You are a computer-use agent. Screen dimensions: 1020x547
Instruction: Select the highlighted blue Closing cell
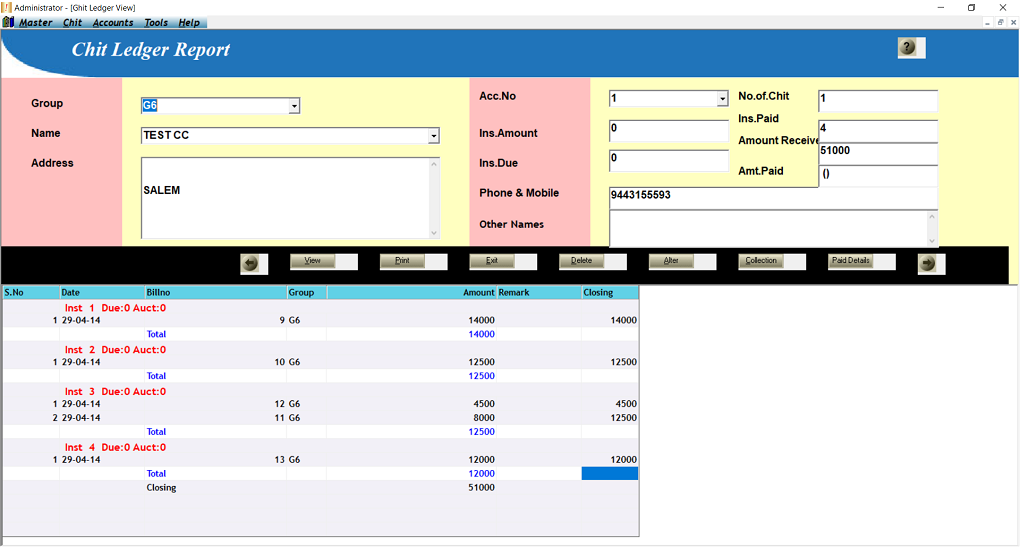610,474
